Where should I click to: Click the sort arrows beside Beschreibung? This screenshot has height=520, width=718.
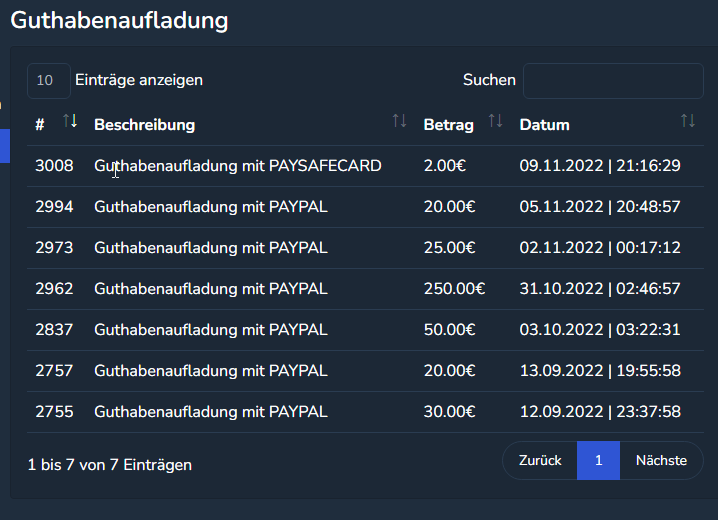tap(399, 121)
